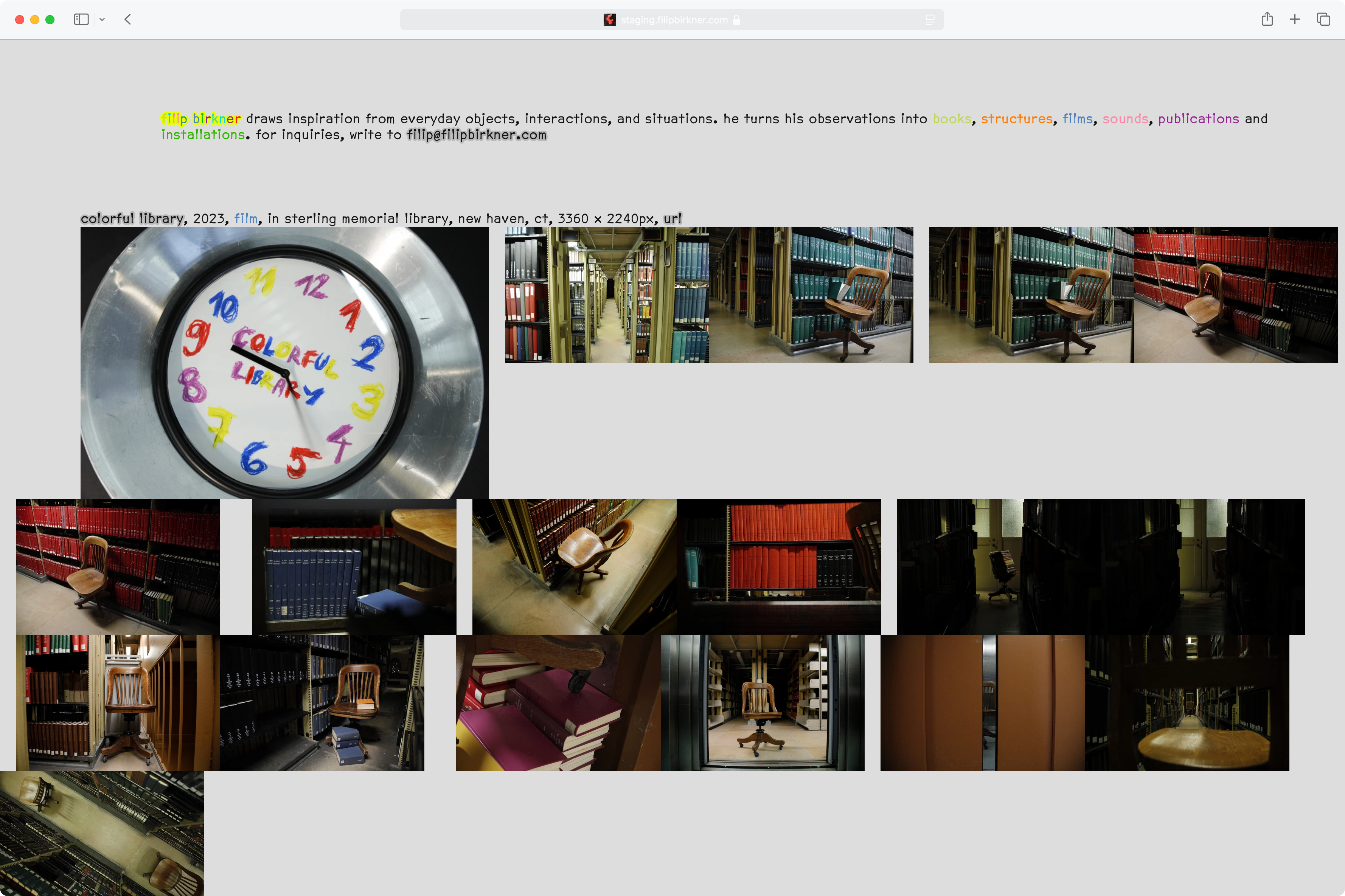Click the reader view icon in address bar
Viewport: 1345px width, 896px height.
[x=930, y=20]
